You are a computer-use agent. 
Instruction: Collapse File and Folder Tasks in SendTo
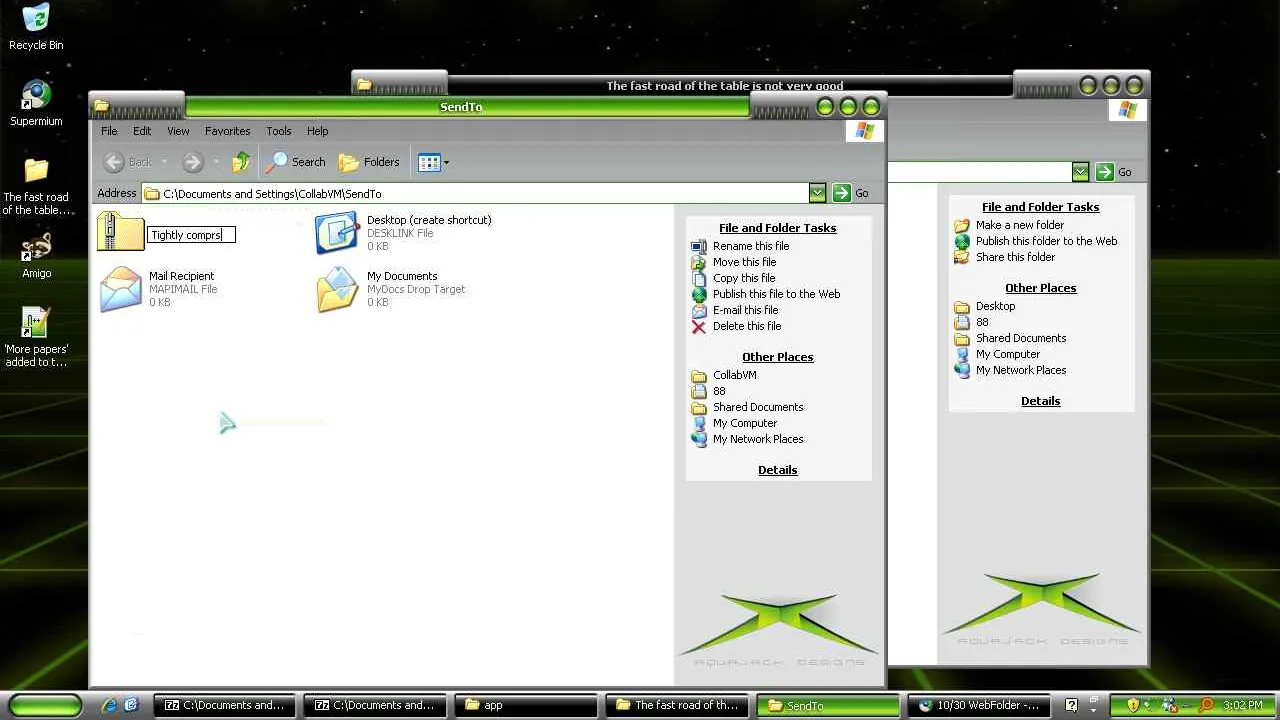point(777,228)
